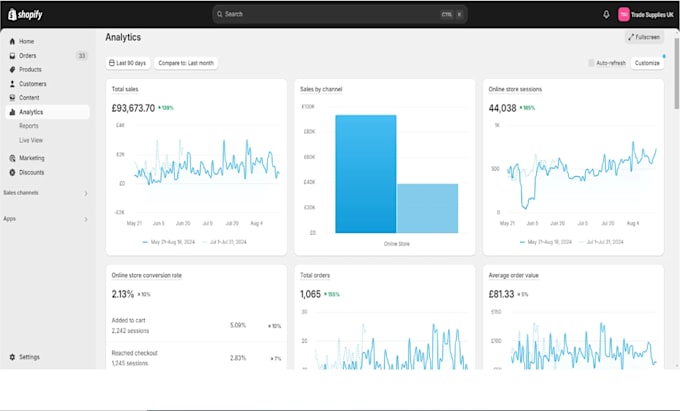Click the Content label in sidebar
The image size is (680, 411).
pyautogui.click(x=29, y=98)
